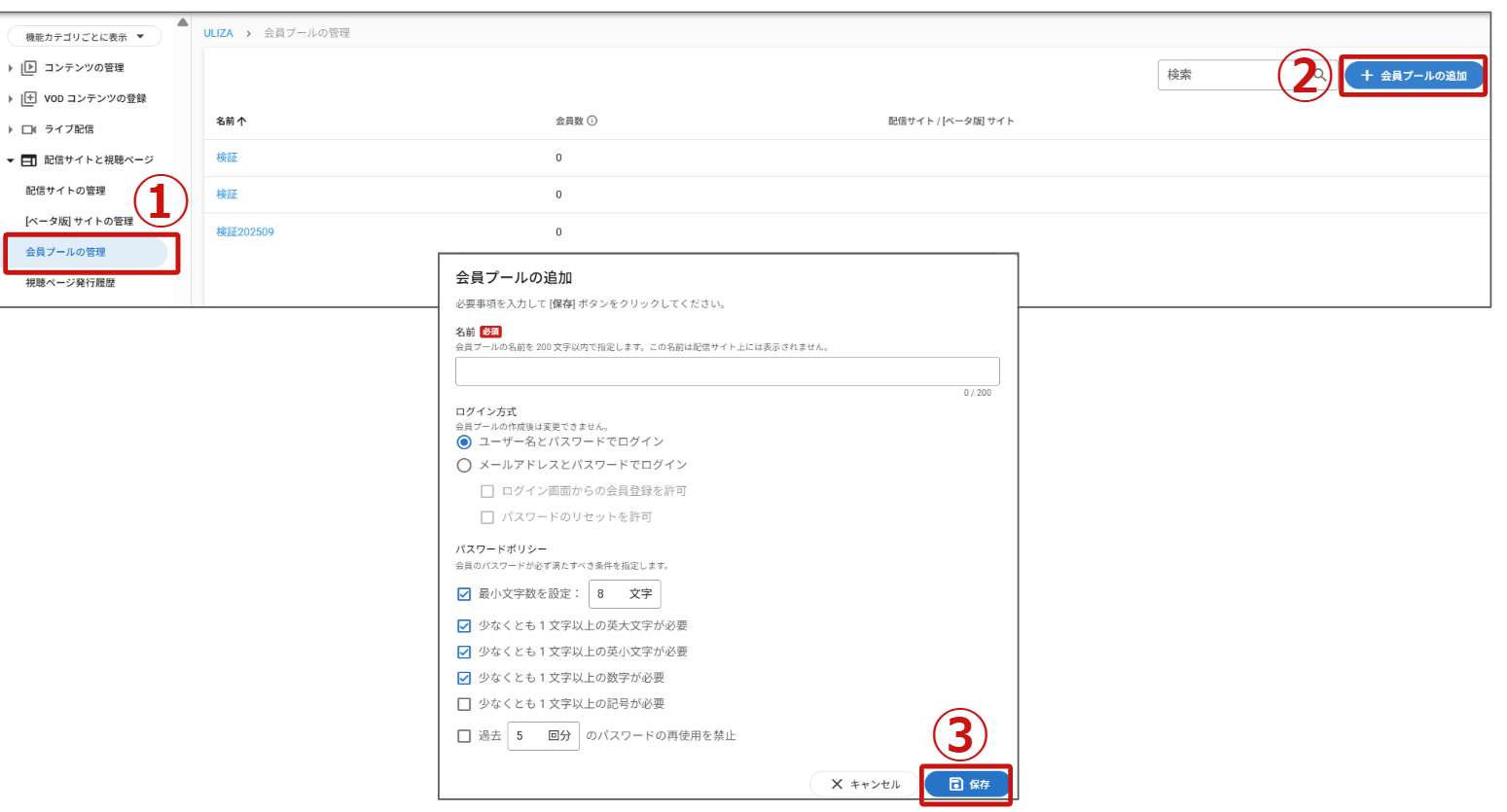
Task: Sort by the 名前 column arrow
Action: click(241, 122)
